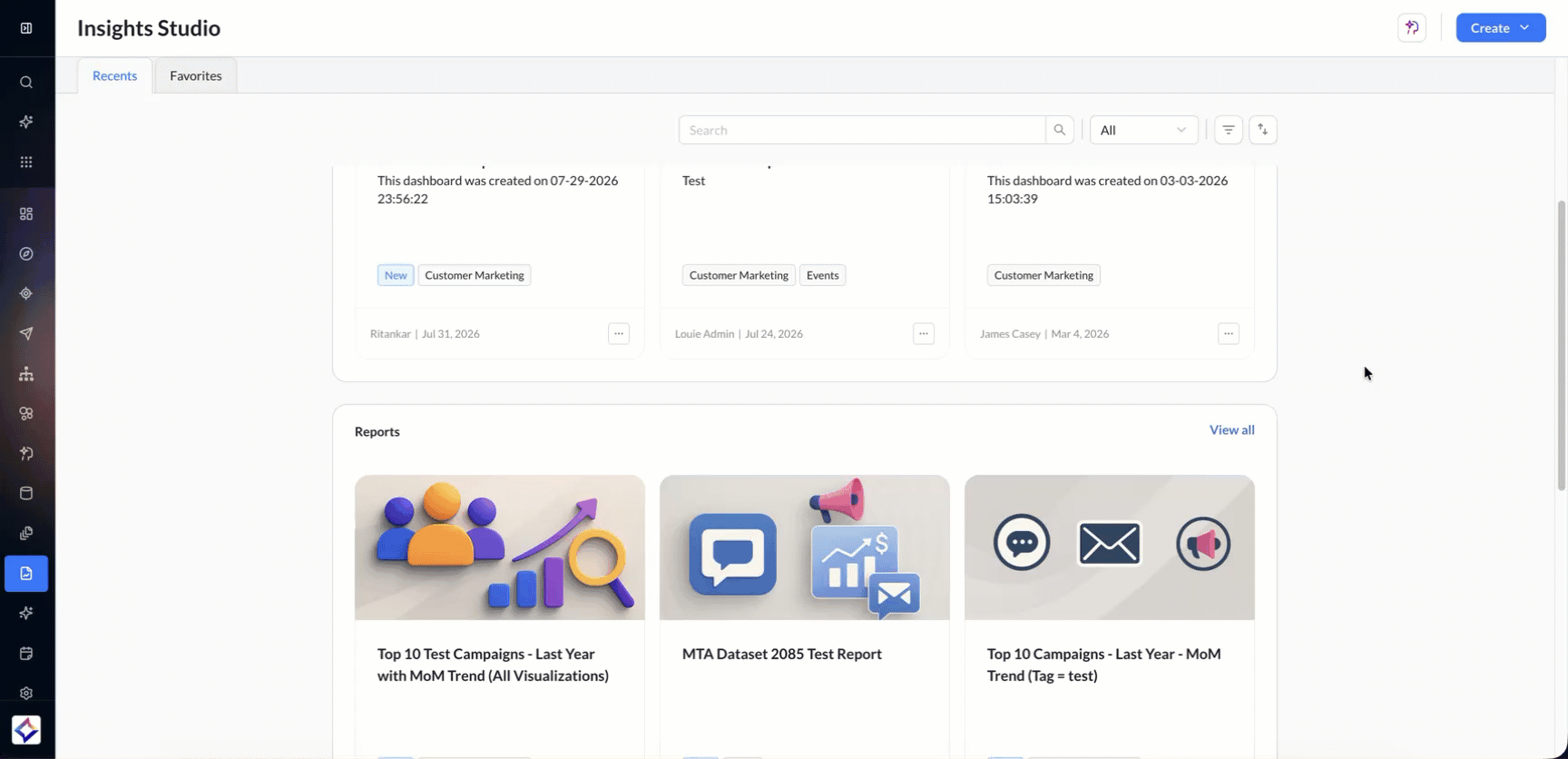Image resolution: width=1568 pixels, height=759 pixels.
Task: Click the target crosshair icon in sidebar
Action: tap(26, 294)
